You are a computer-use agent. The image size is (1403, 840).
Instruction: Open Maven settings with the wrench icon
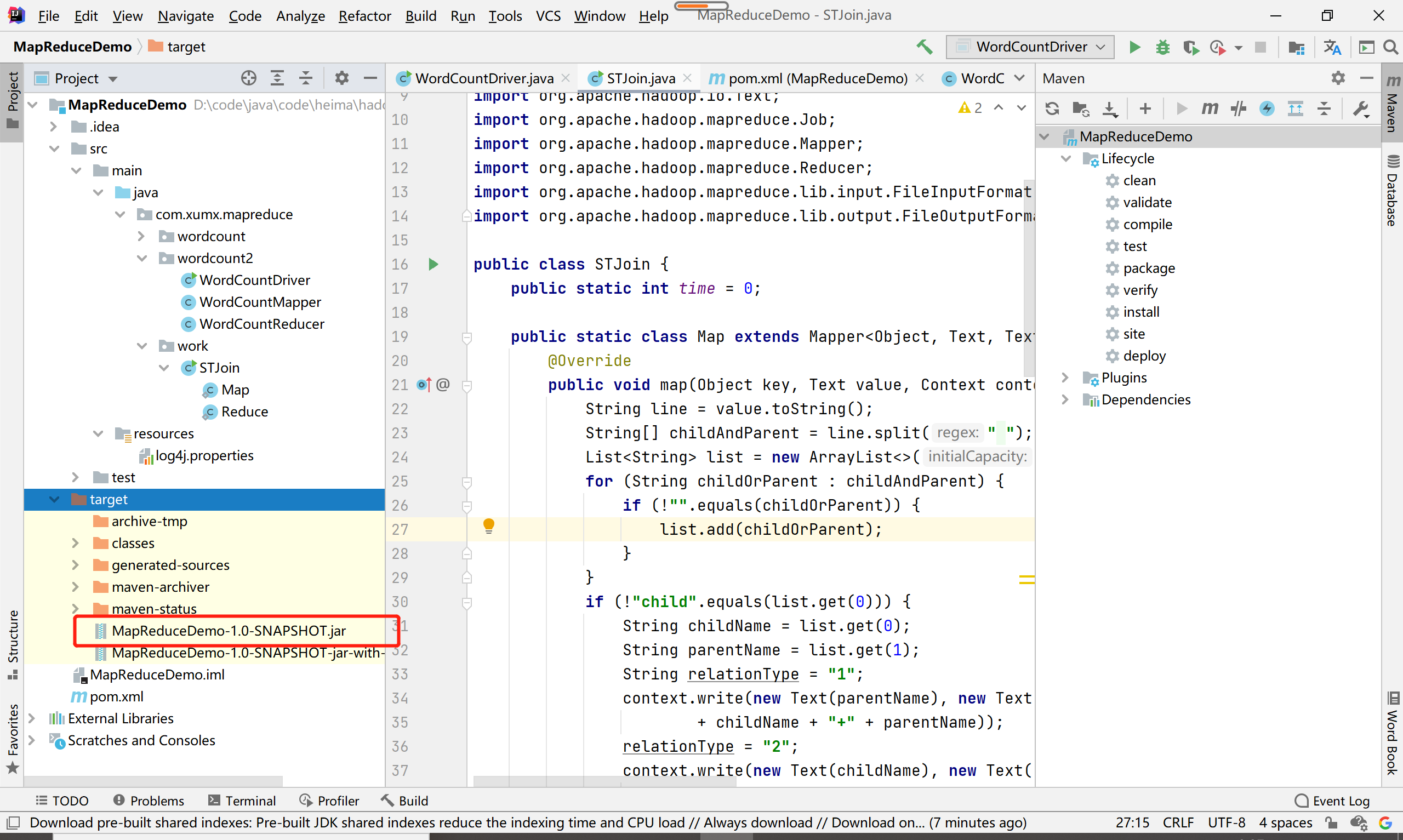point(1361,108)
